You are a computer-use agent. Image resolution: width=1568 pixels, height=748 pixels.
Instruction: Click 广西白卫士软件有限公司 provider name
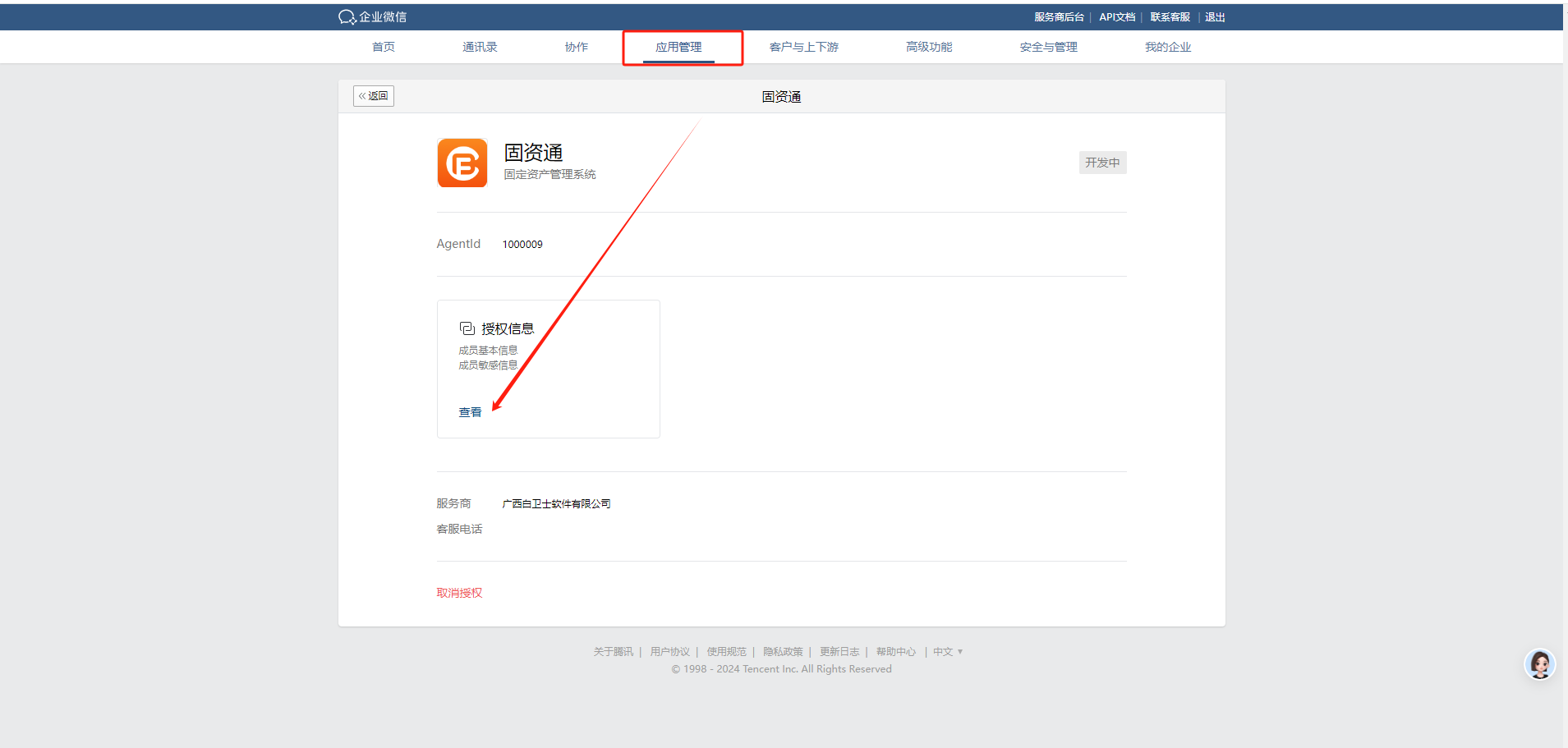[557, 504]
